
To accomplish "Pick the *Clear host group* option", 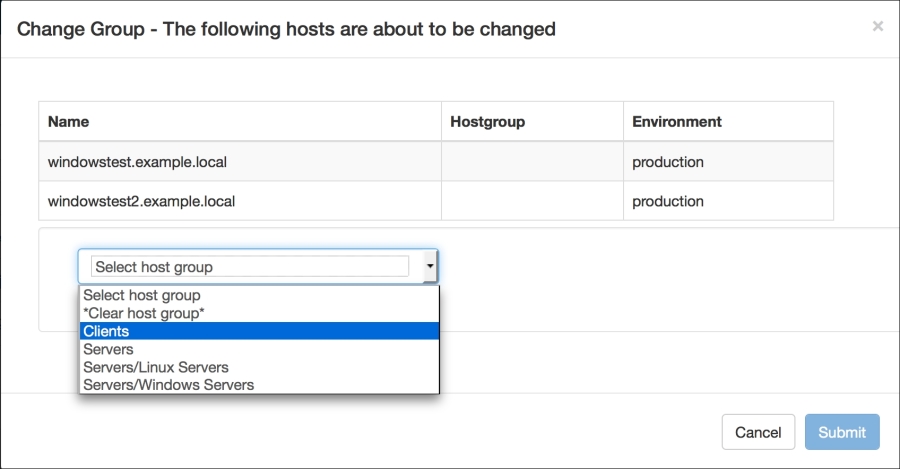I will (x=144, y=313).
